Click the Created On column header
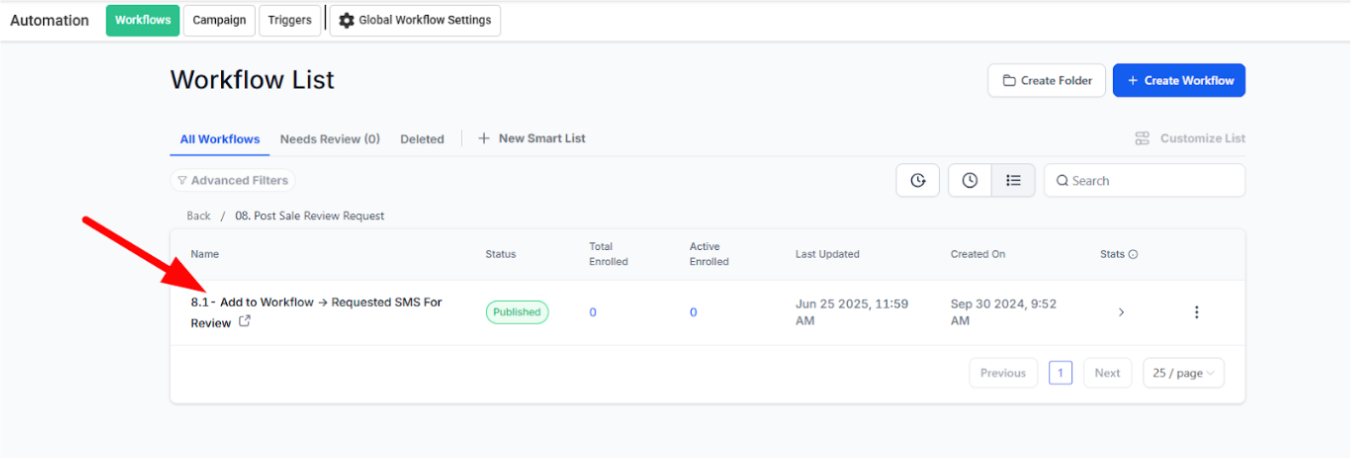 (978, 254)
